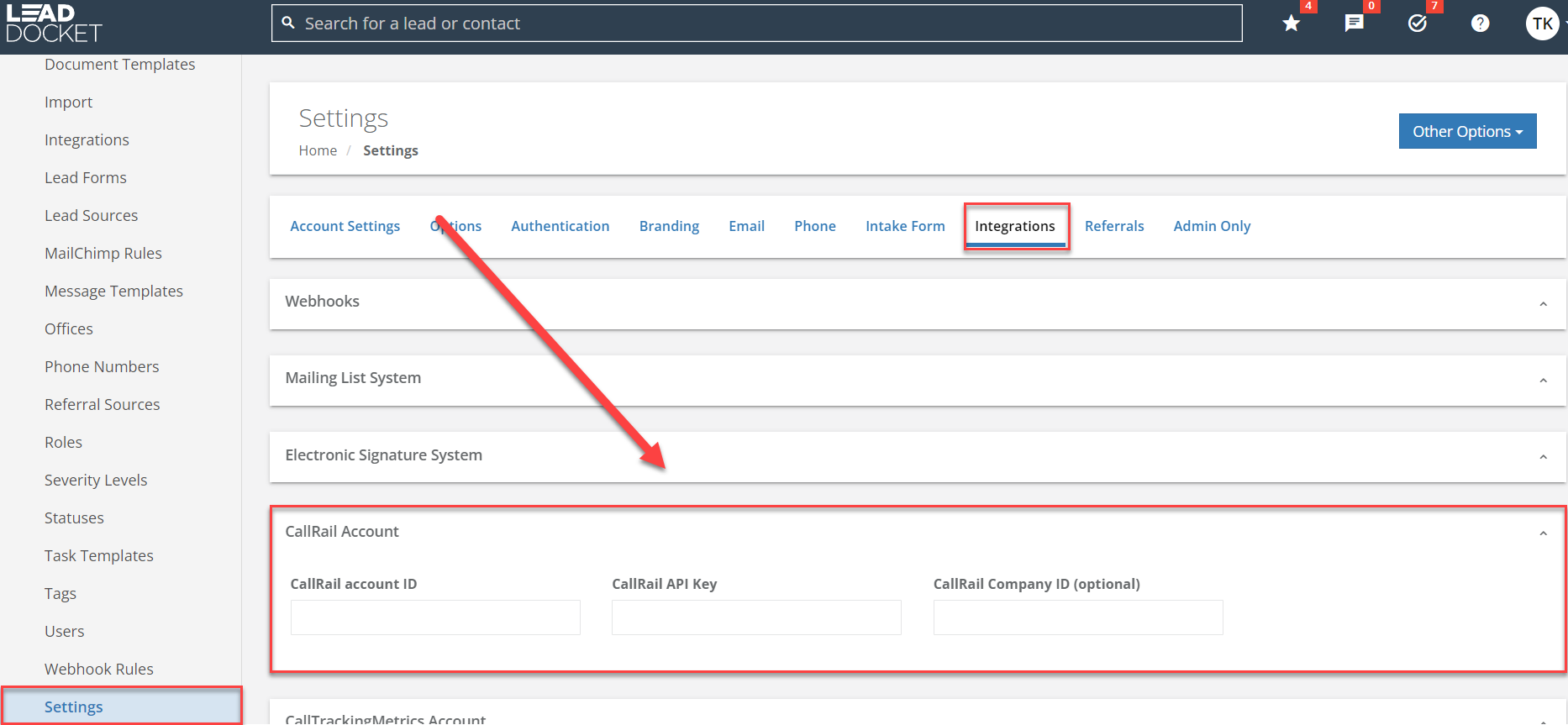This screenshot has width=1568, height=725.
Task: Expand the Mailing List System panel header
Action: click(917, 379)
